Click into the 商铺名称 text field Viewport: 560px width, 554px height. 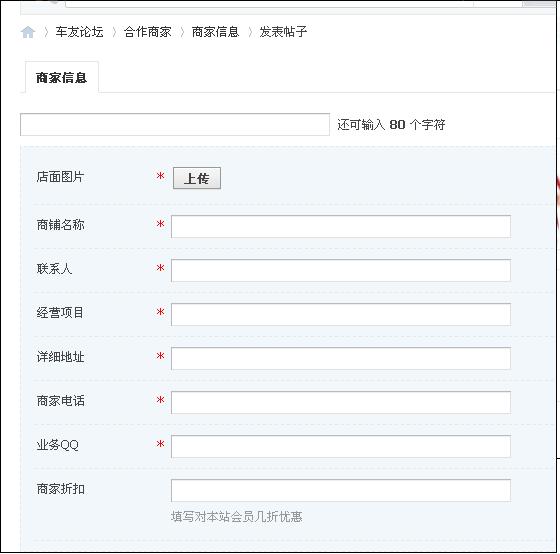pyautogui.click(x=341, y=226)
